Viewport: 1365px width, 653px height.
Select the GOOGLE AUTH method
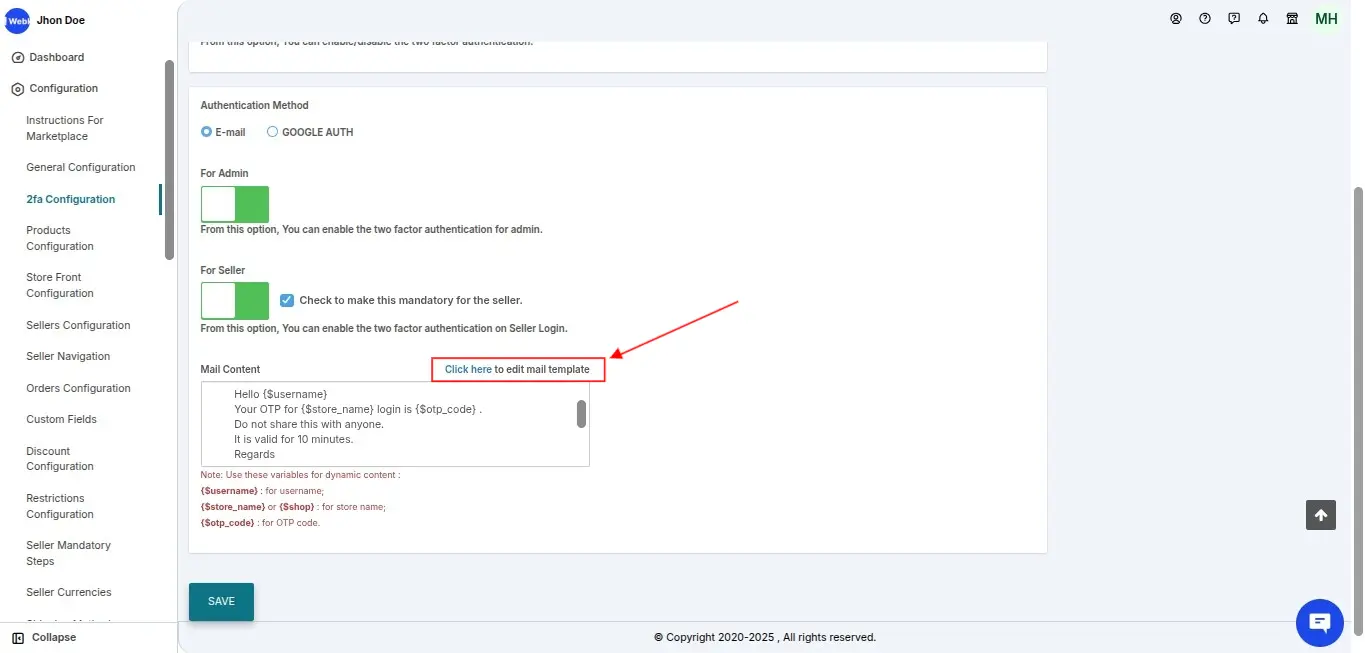pos(272,132)
